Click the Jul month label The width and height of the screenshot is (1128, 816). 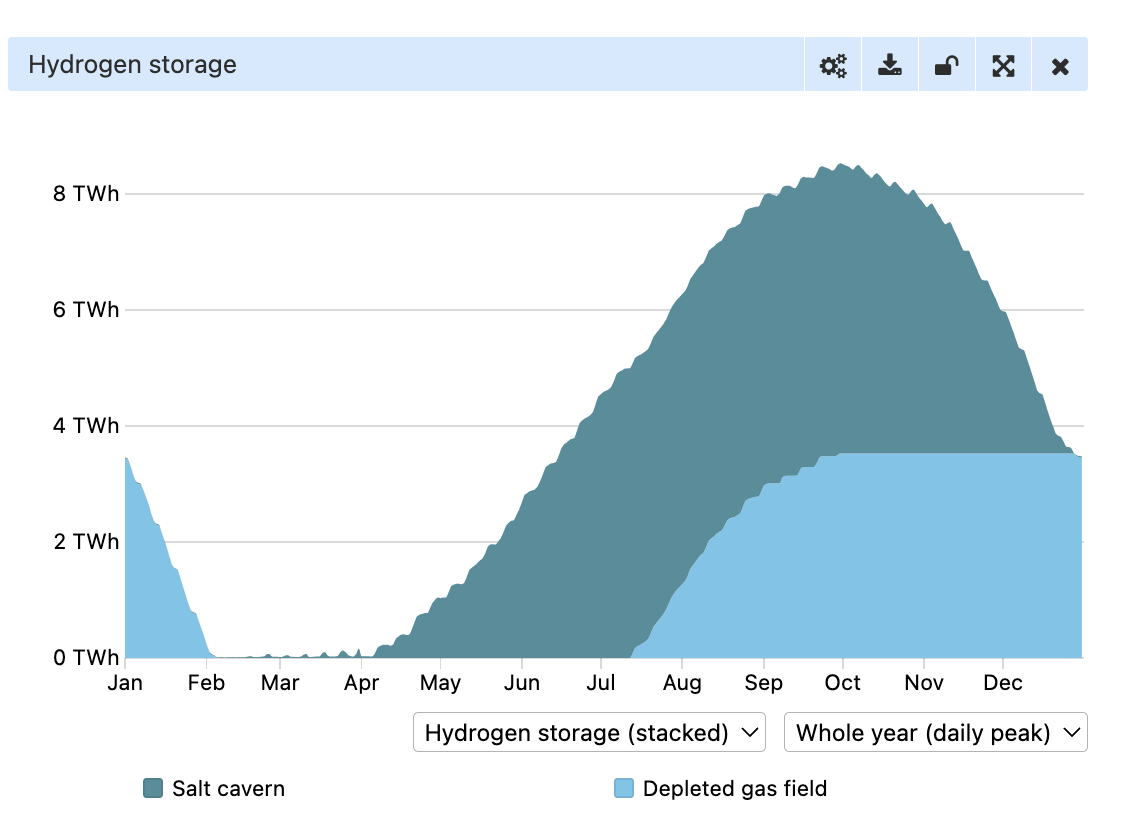[x=601, y=683]
